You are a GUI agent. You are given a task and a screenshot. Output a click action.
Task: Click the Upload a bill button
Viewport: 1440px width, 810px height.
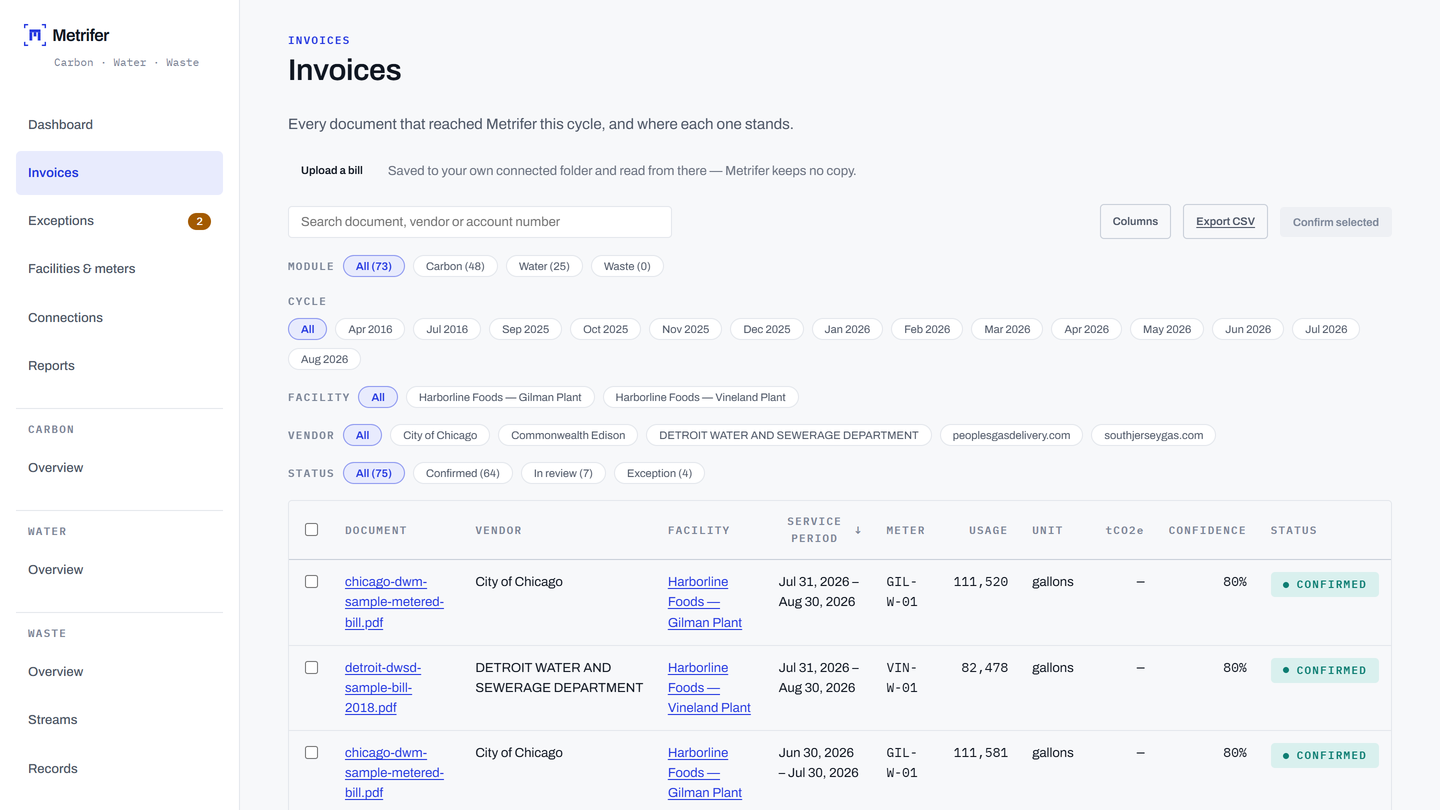332,171
